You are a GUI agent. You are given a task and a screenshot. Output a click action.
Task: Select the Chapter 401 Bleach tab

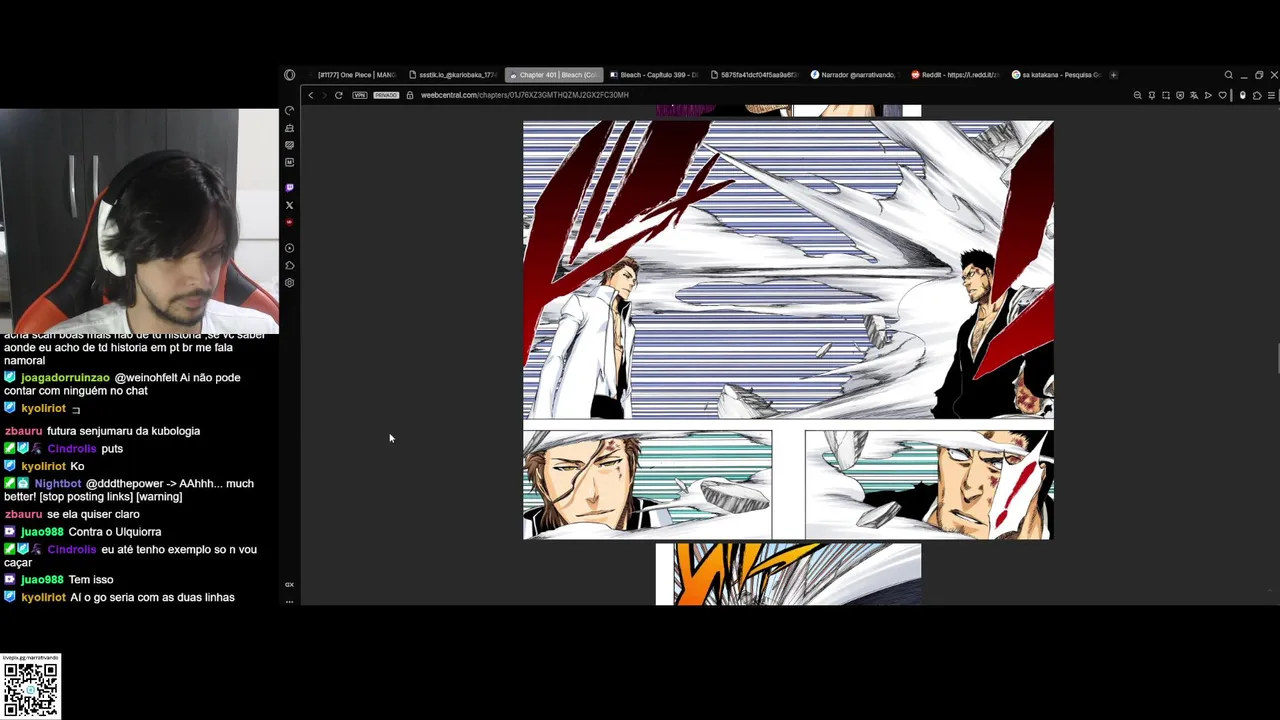coord(553,75)
